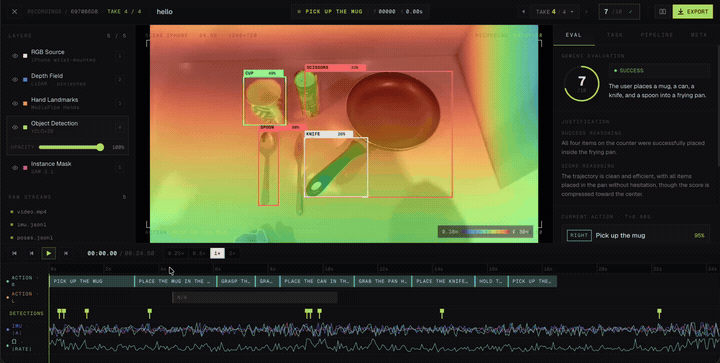Viewport: 720px width, 363px height.
Task: Select the N/A left-hand action segment
Action: [x=254, y=297]
